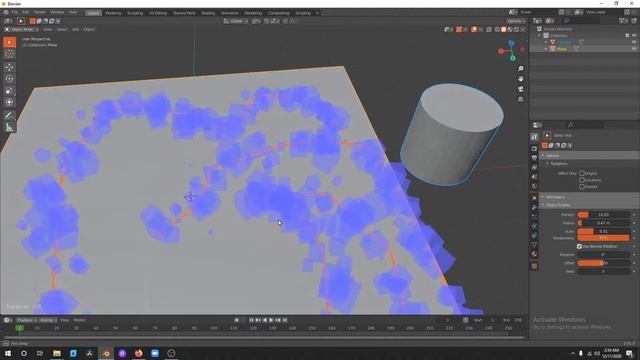The width and height of the screenshot is (640, 360).
Task: Open the Output properties tab
Action: [x=534, y=158]
